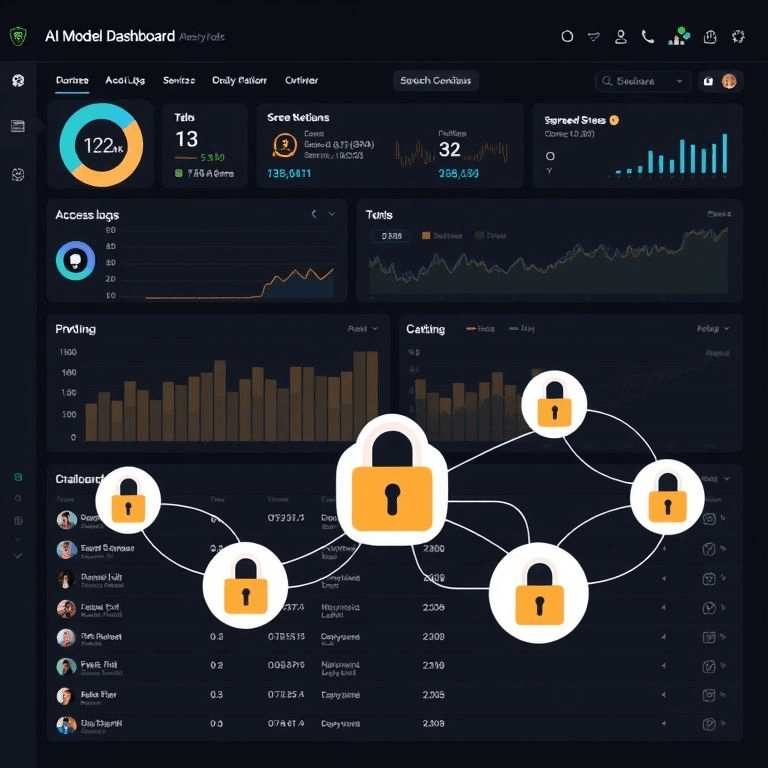Viewport: 768px width, 768px height.
Task: Open the Fyark Ttal name in the table
Action: point(99,665)
